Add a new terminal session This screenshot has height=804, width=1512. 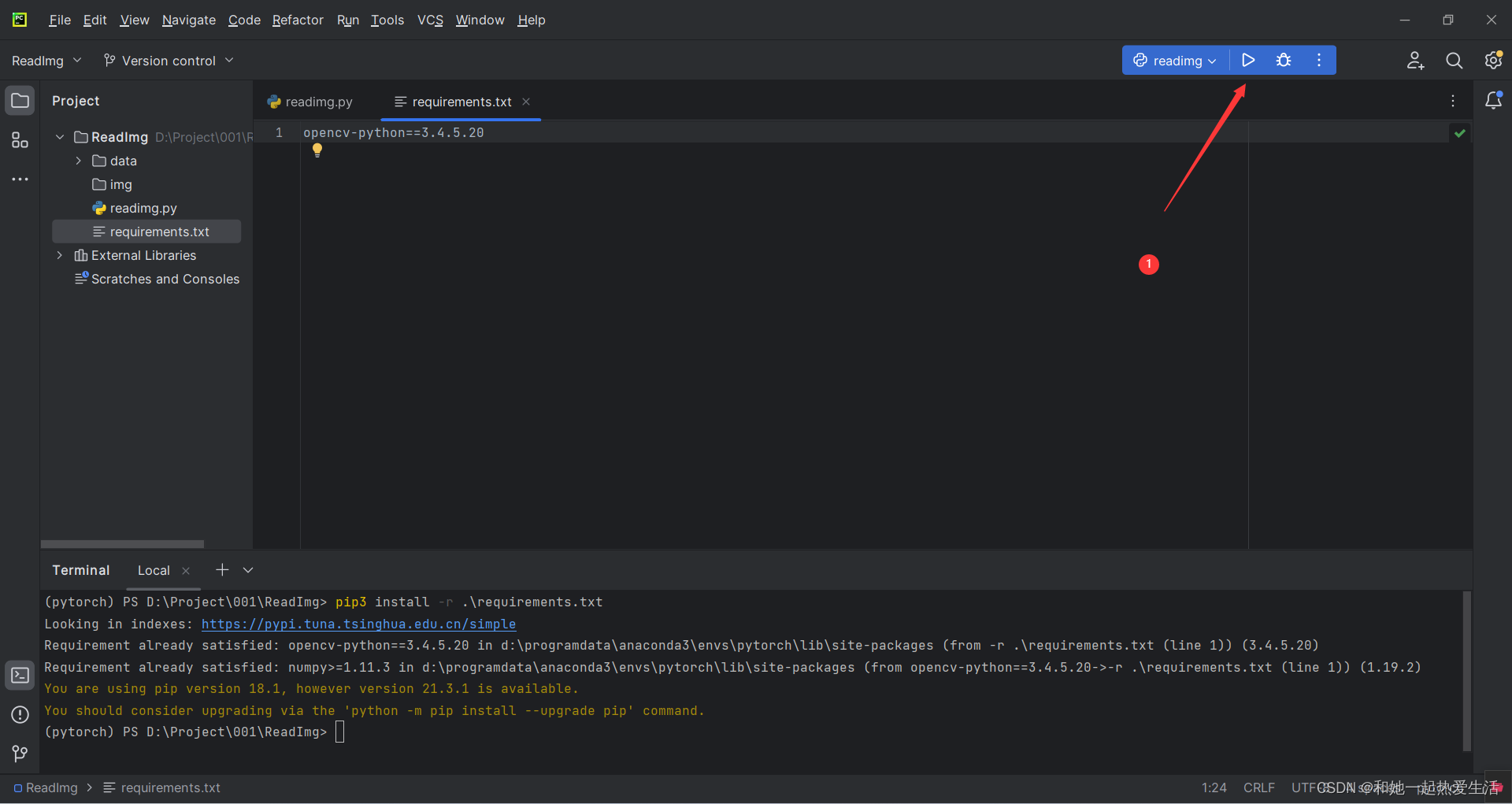222,569
